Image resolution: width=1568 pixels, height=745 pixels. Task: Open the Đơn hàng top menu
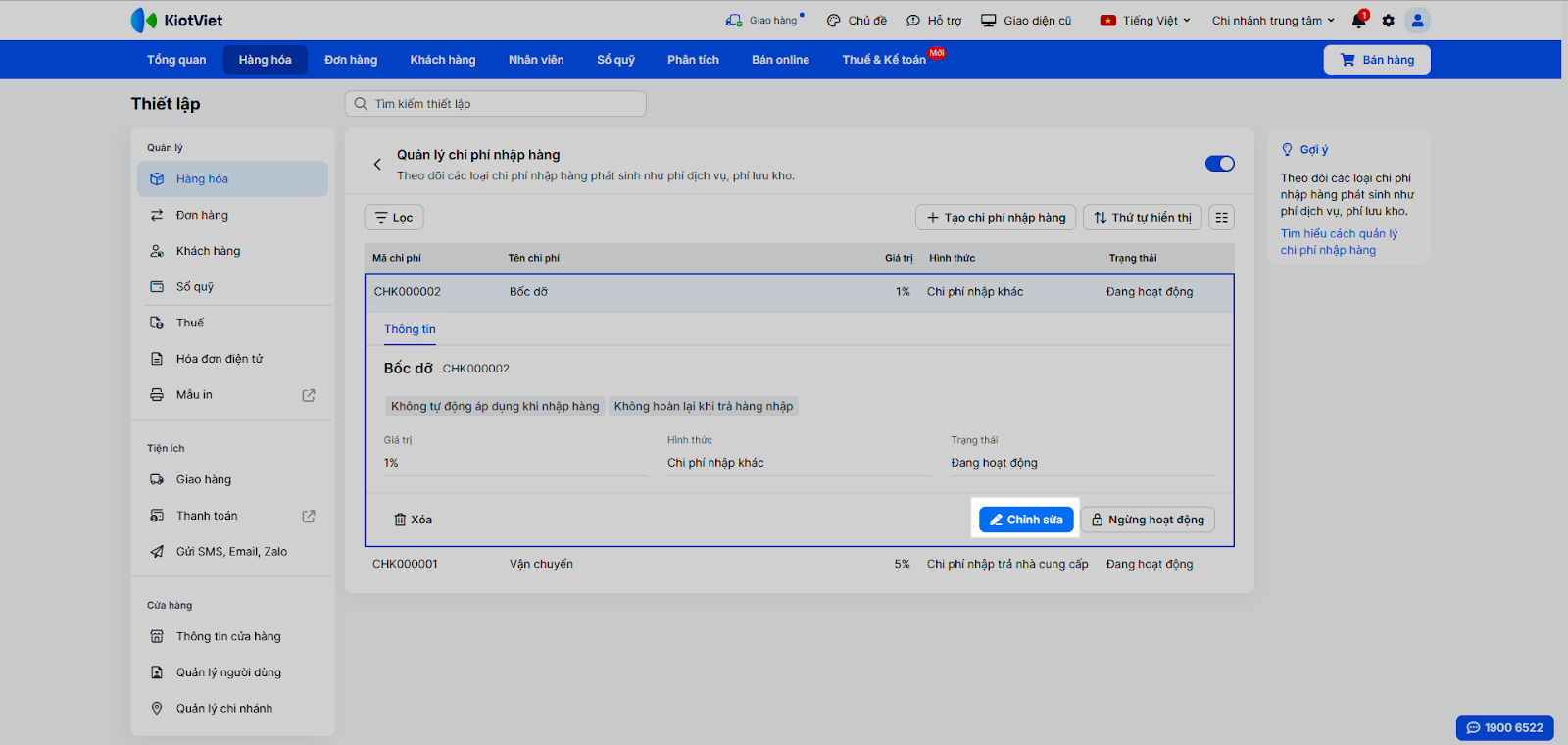(351, 60)
